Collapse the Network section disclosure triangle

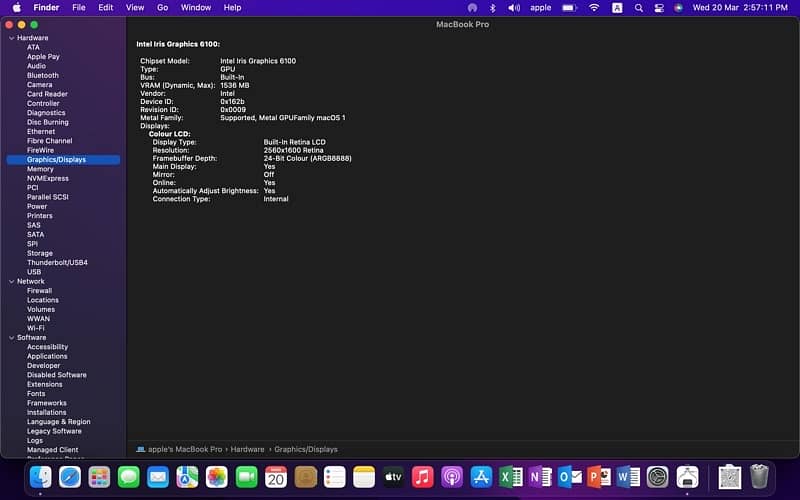tap(11, 281)
